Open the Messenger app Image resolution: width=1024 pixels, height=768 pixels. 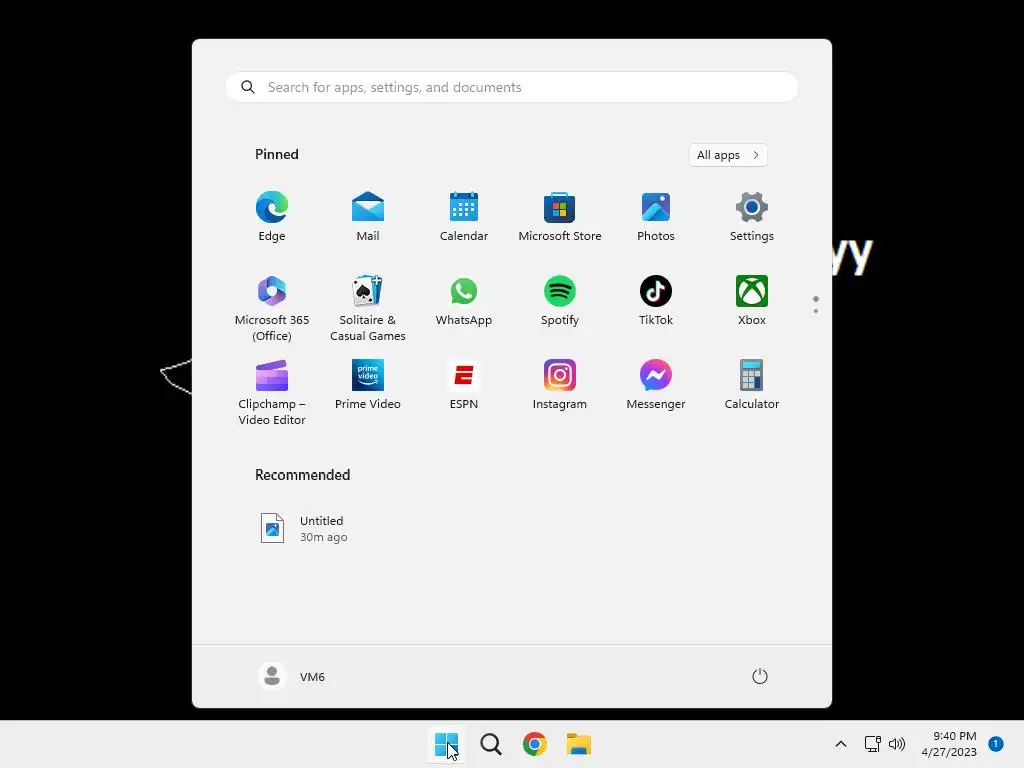click(656, 385)
